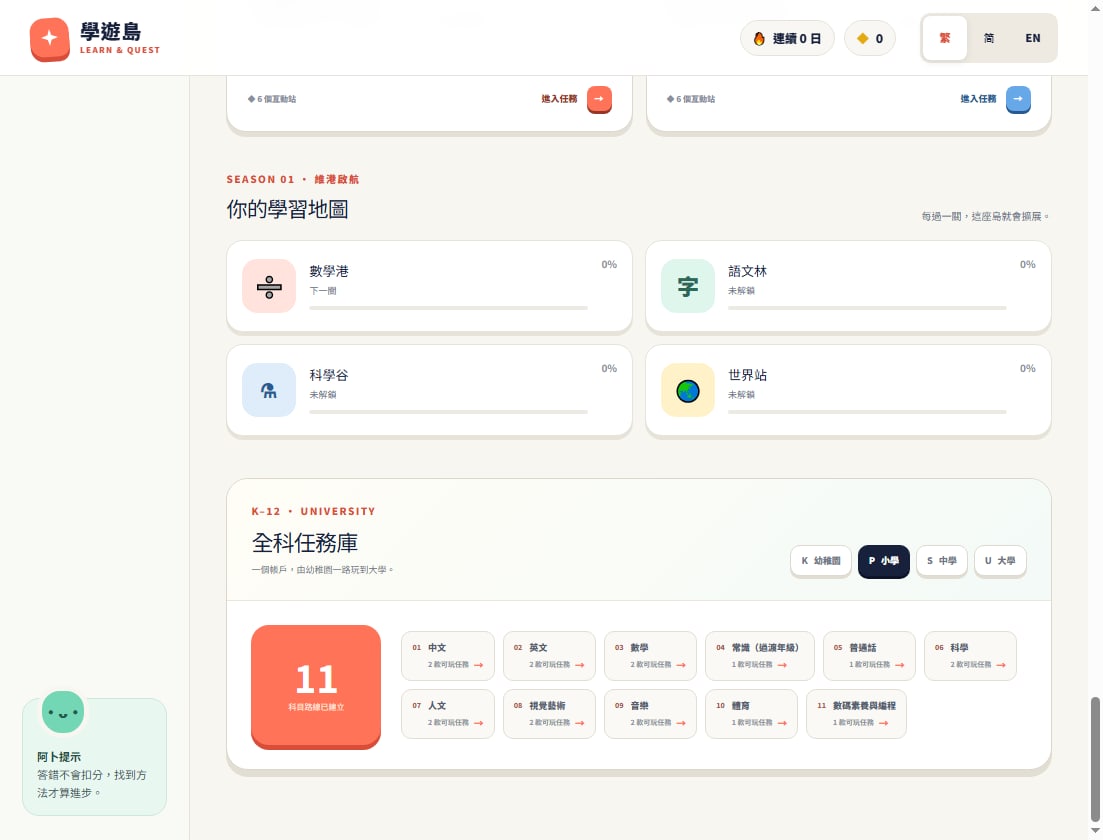Click the arrow in the 01 中文 card
The image size is (1103, 840).
click(x=479, y=665)
